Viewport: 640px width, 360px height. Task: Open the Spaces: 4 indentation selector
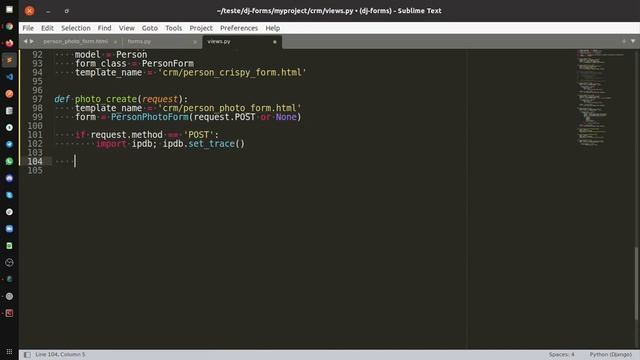[x=561, y=355]
